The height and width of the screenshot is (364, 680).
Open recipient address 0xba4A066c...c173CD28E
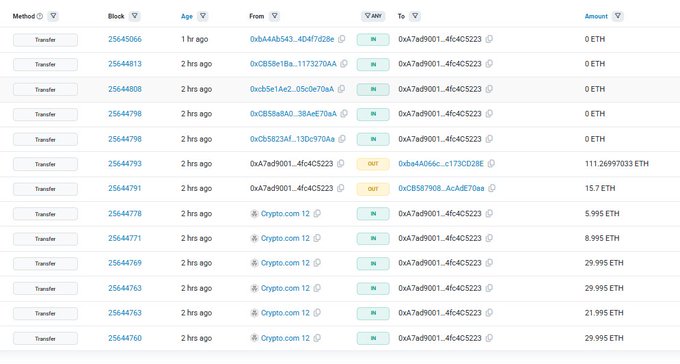(x=441, y=164)
